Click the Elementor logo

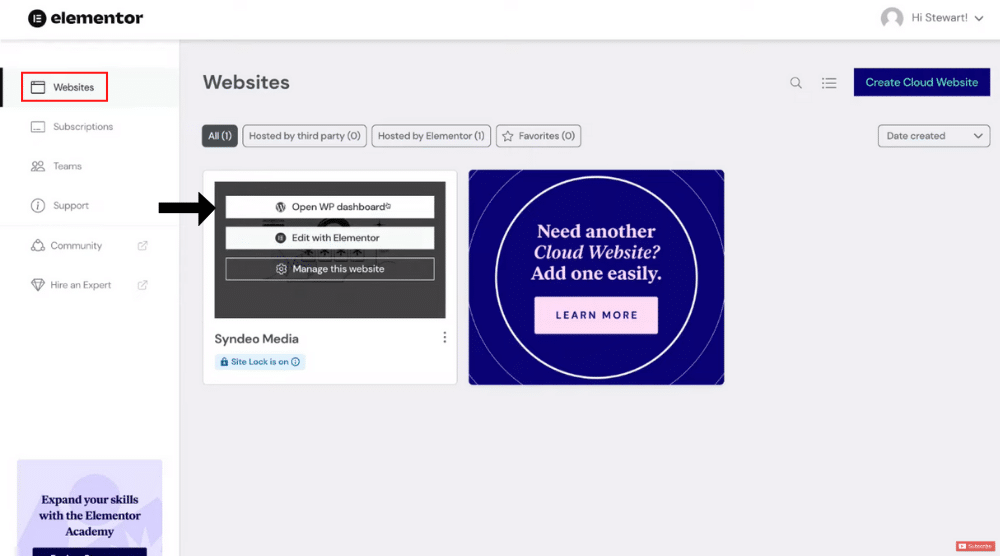pyautogui.click(x=85, y=18)
